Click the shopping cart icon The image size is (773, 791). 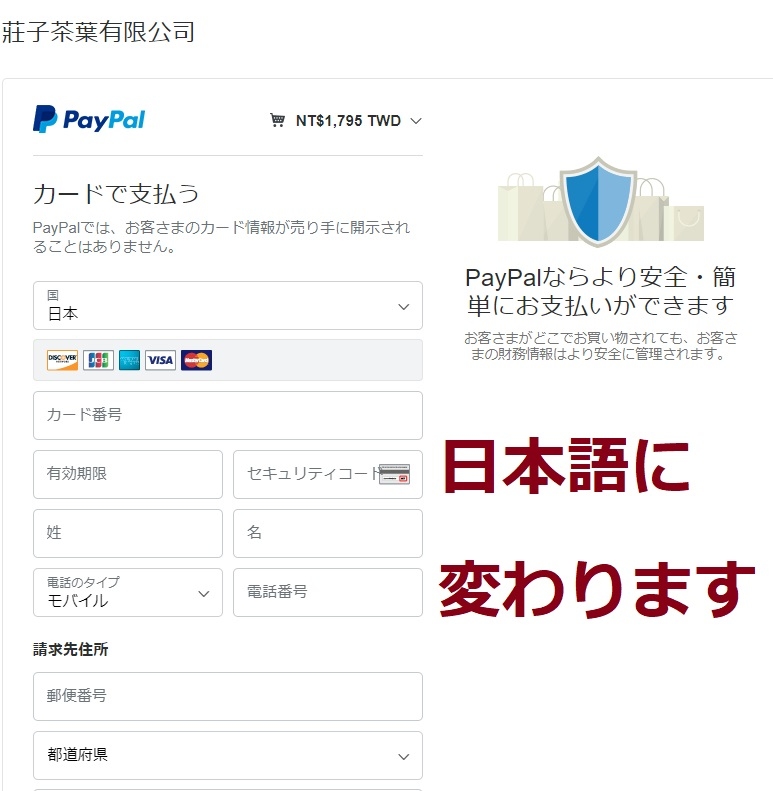point(277,121)
